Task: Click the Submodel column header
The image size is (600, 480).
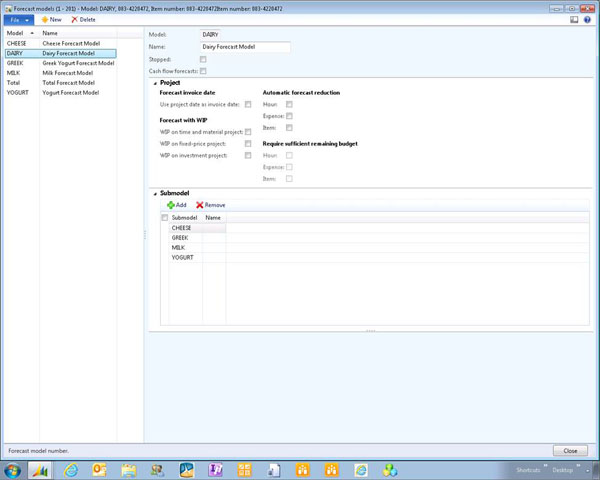Action: pyautogui.click(x=185, y=217)
